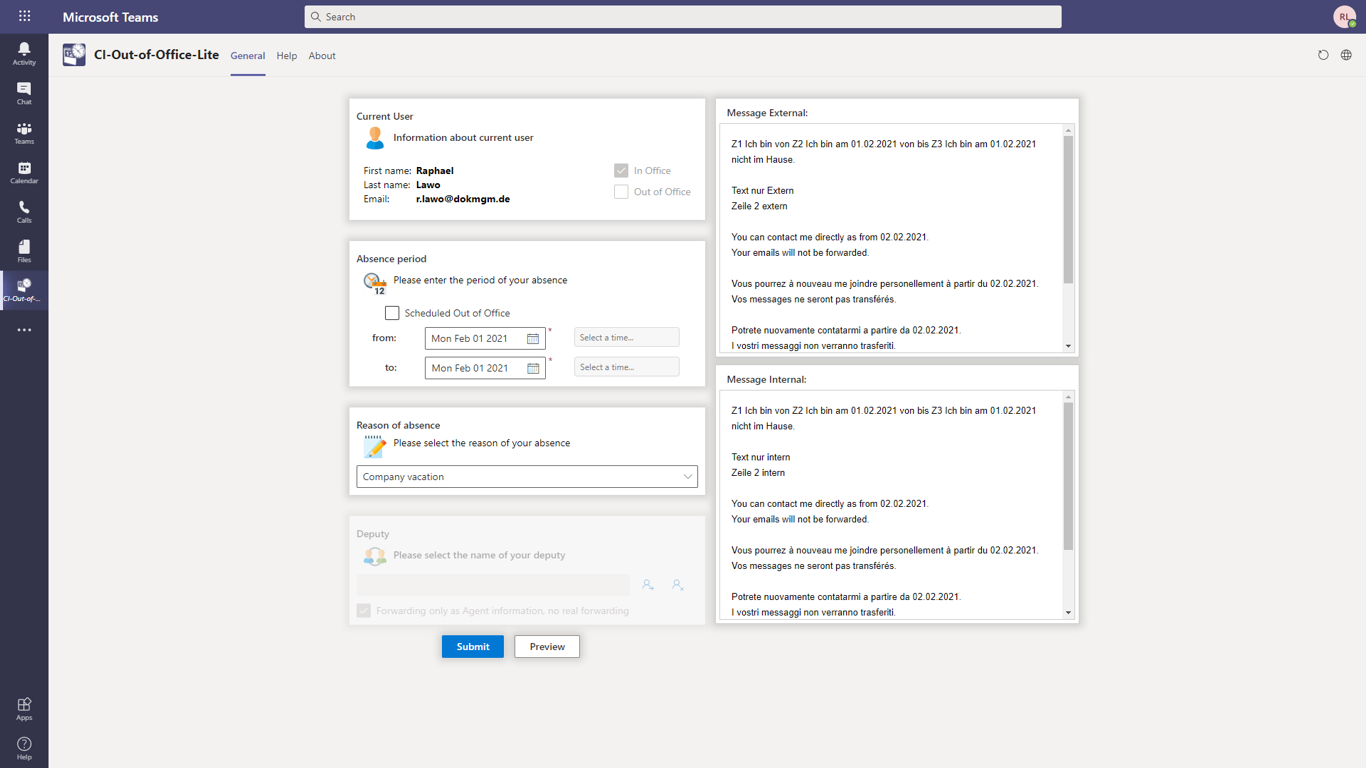Open the to time selector
Image resolution: width=1366 pixels, height=768 pixels.
tap(627, 367)
